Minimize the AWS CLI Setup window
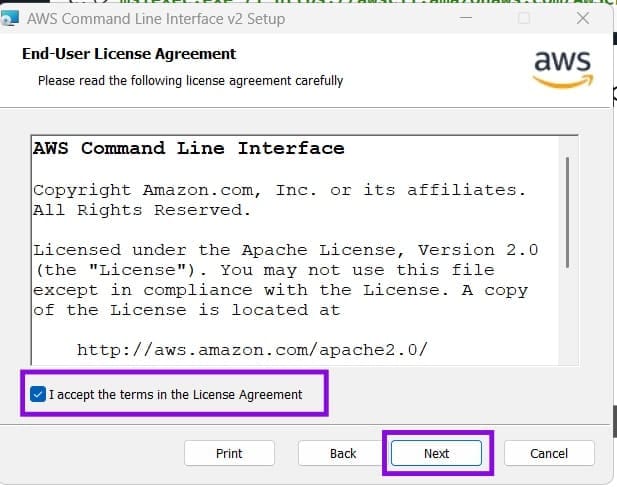 pyautogui.click(x=466, y=18)
